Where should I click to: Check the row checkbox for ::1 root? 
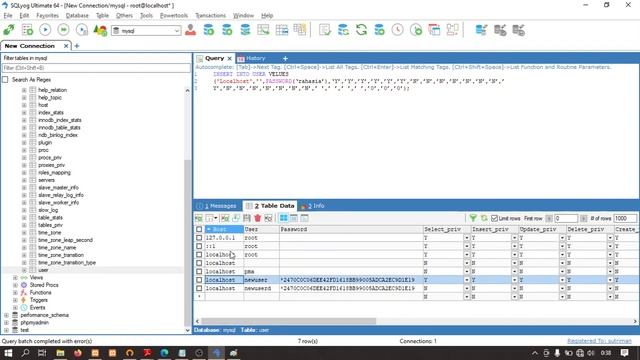(x=199, y=246)
